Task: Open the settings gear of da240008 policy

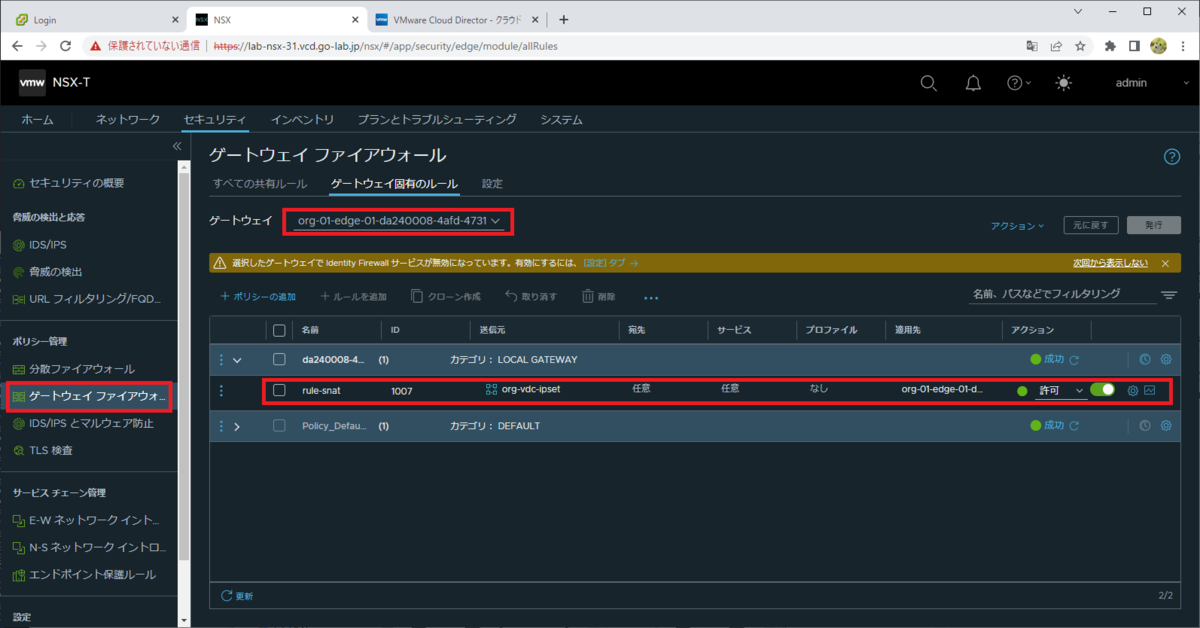Action: point(1165,359)
